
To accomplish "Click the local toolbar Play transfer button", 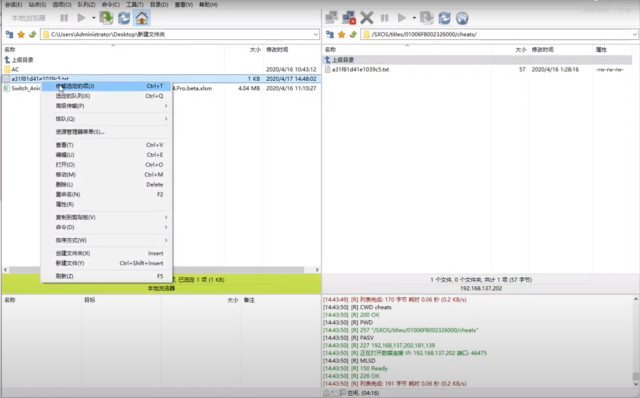I will (x=81, y=18).
